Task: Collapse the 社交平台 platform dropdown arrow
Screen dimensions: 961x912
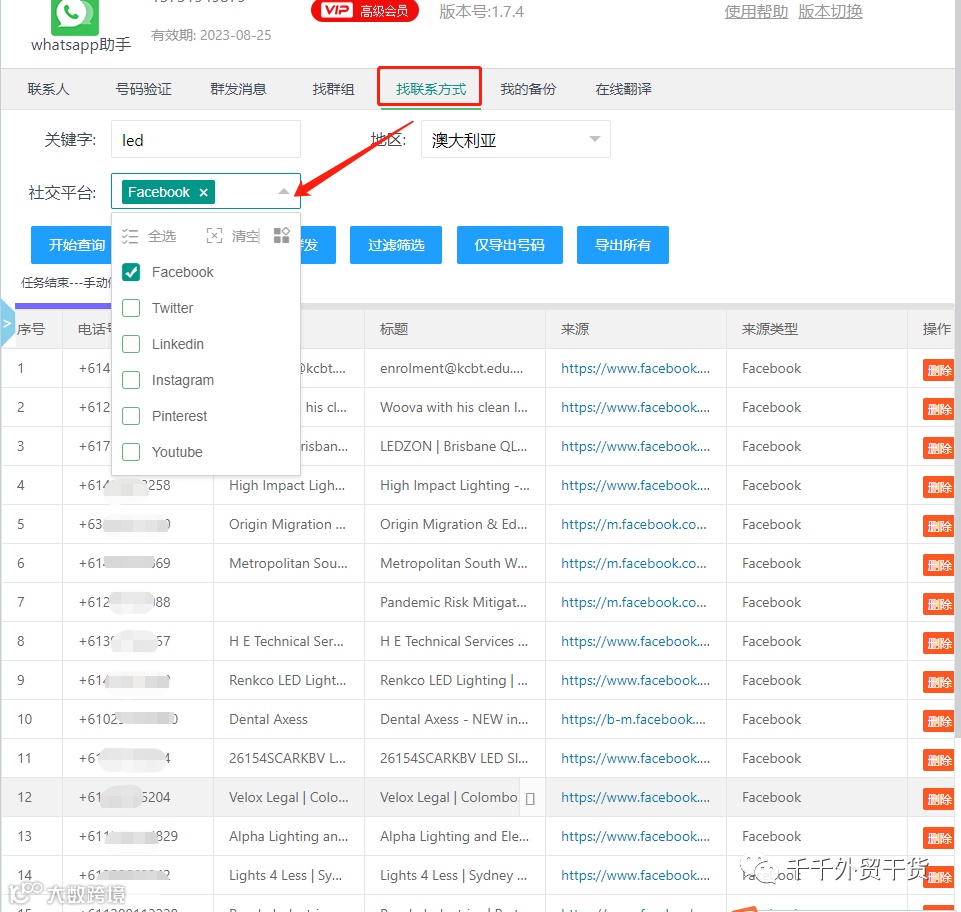Action: (283, 192)
